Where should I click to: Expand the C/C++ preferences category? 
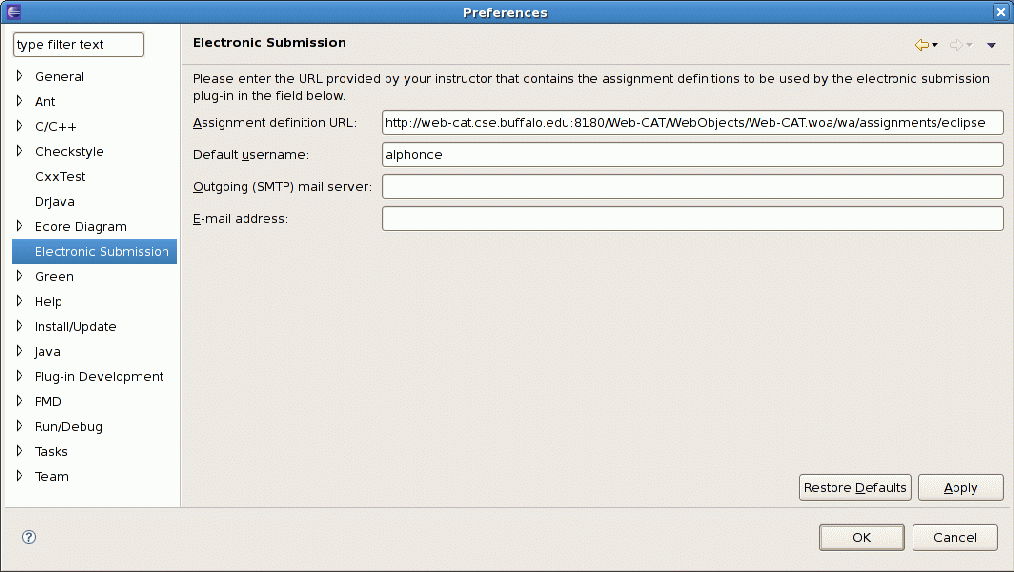point(19,126)
